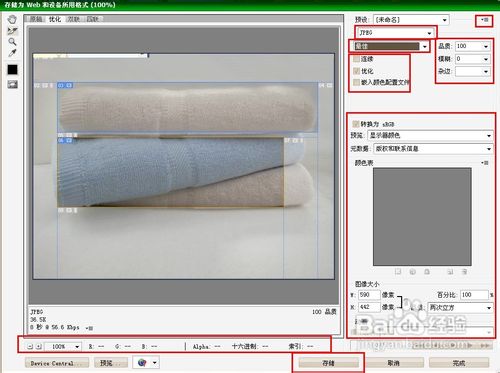Image resolution: width=500 pixels, height=373 pixels.
Task: Open the 模糊 blur value dropdown
Action: (x=473, y=59)
